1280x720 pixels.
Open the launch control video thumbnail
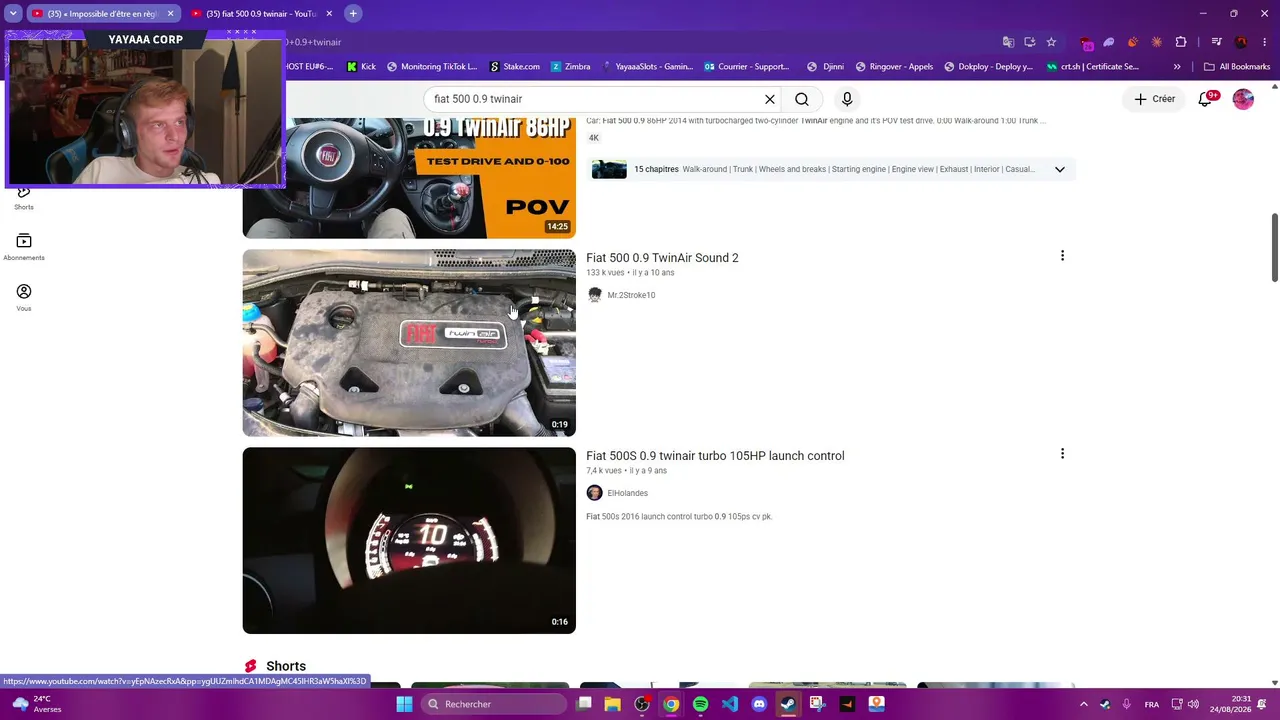(x=409, y=540)
